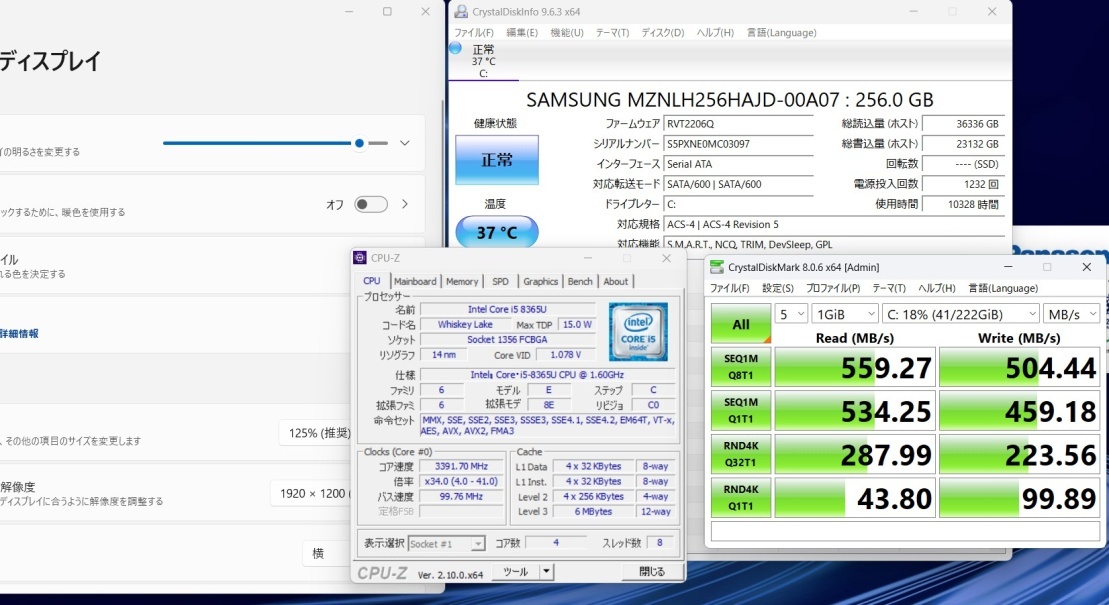This screenshot has width=1109, height=605.
Task: Click the 99.89 RND4K Q1T1 write result
Action: click(1019, 497)
